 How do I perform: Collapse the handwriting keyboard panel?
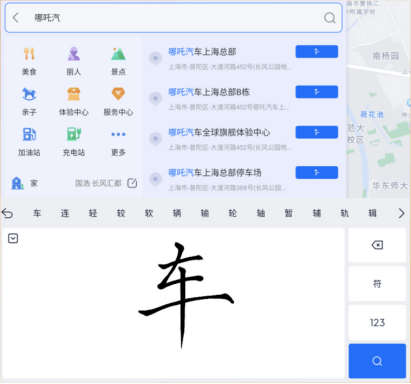(13, 238)
